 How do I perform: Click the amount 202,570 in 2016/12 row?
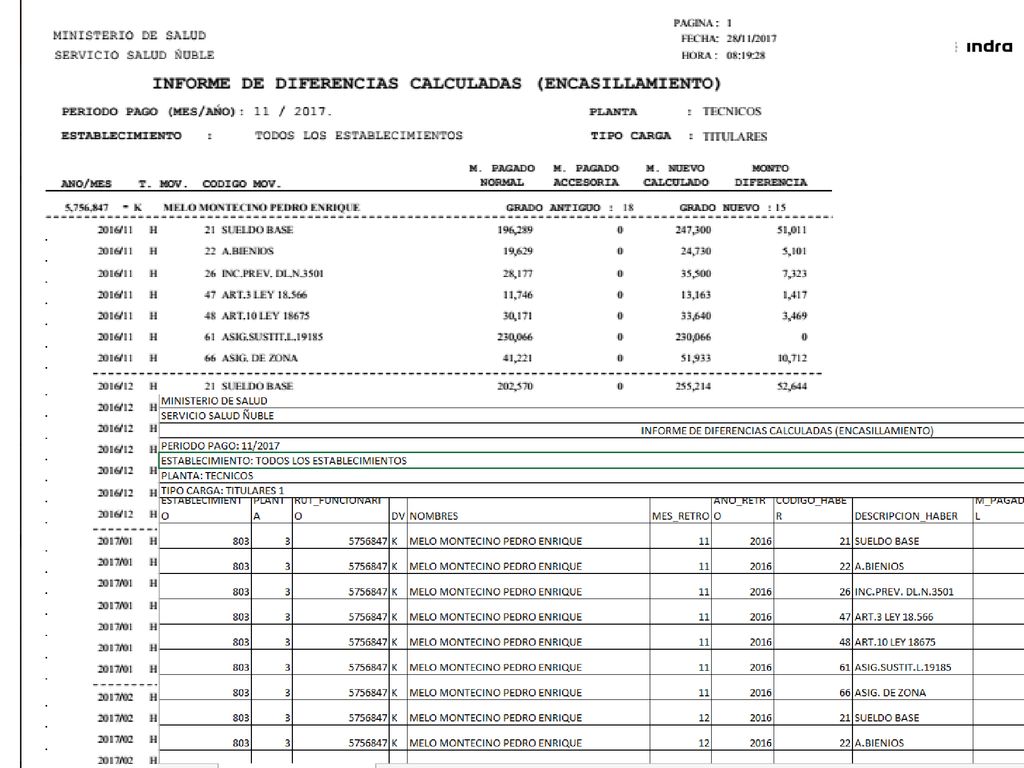[515, 386]
